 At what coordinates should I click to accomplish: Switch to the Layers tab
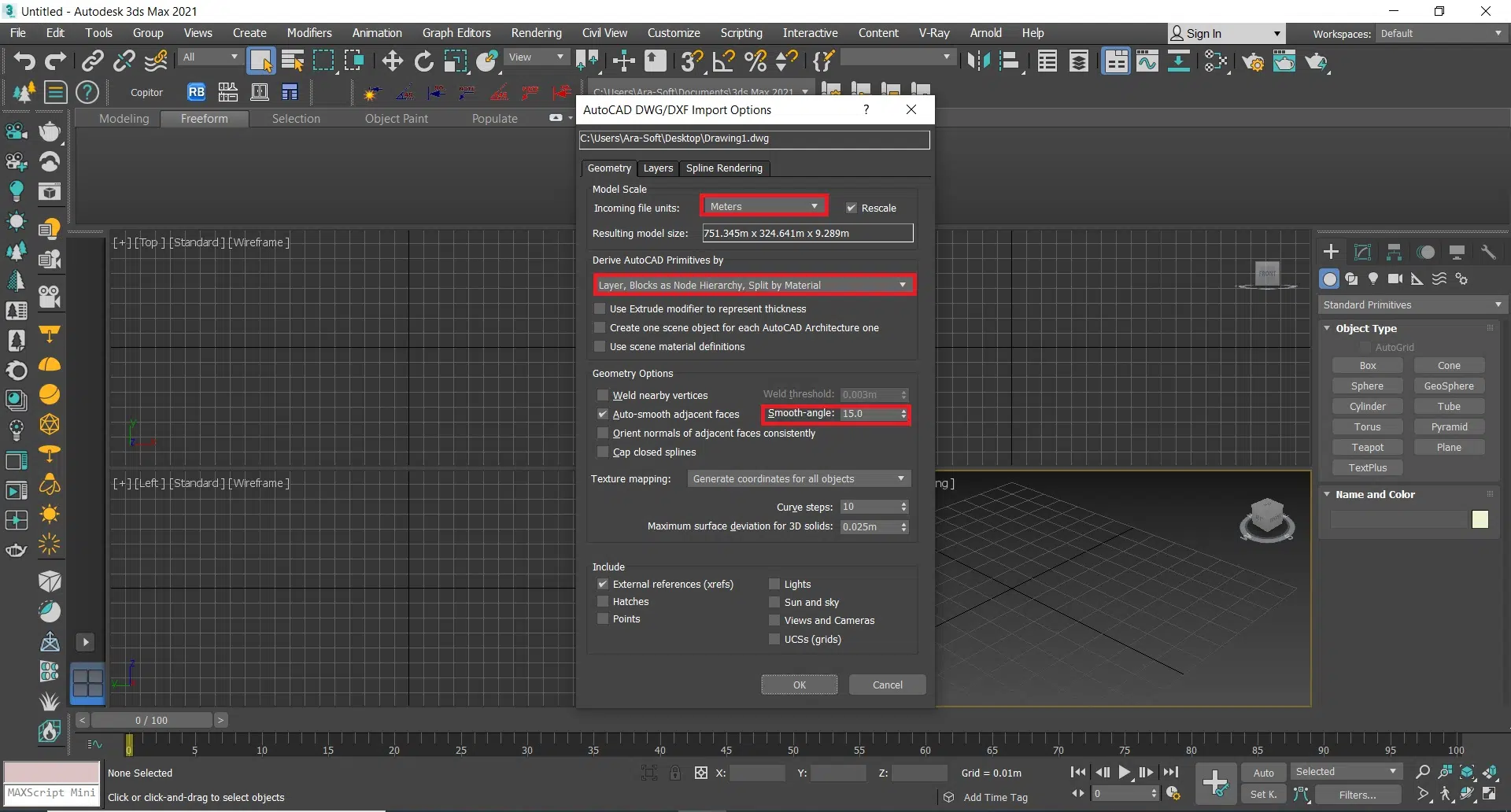pyautogui.click(x=658, y=168)
